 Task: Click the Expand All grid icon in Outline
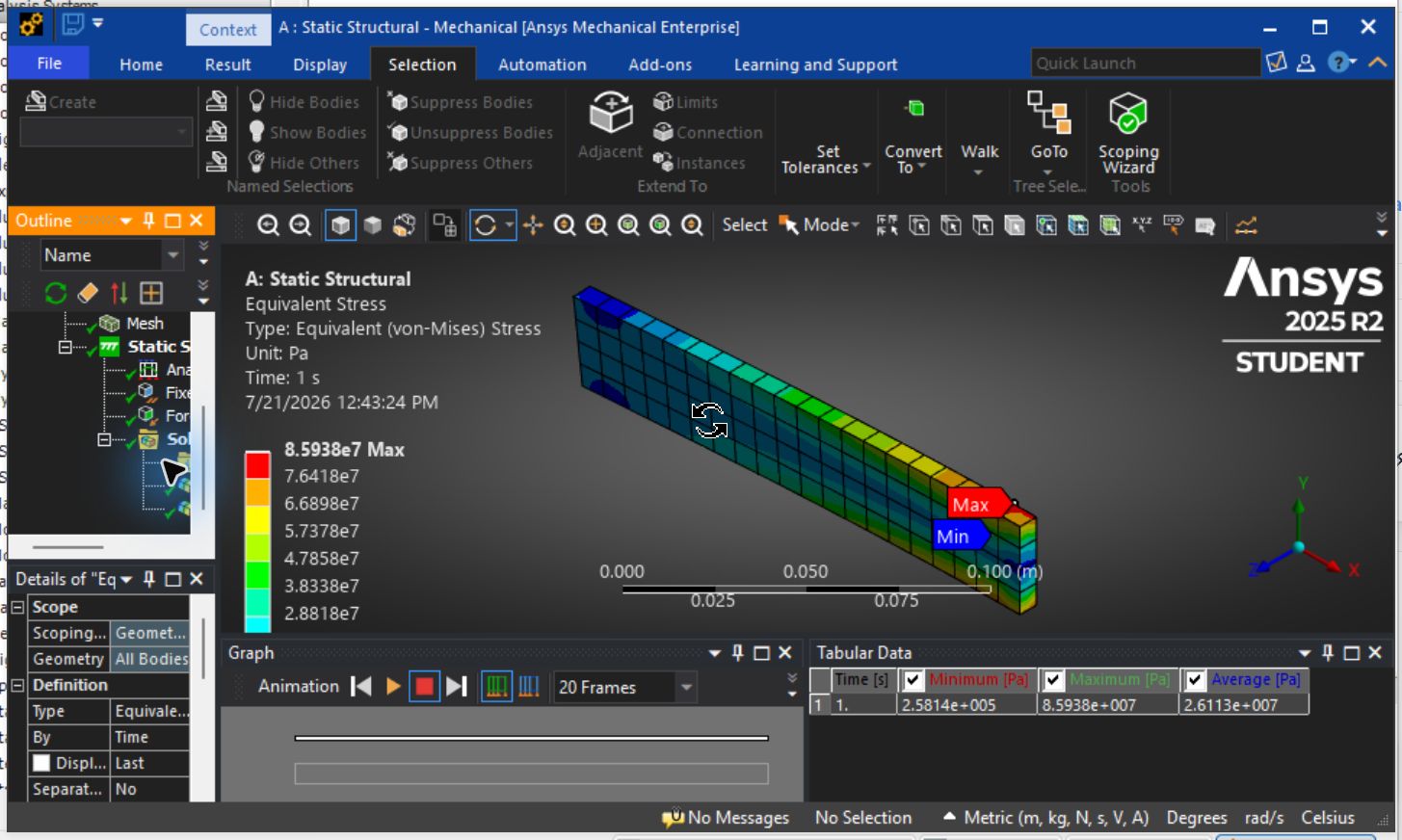pyautogui.click(x=151, y=293)
